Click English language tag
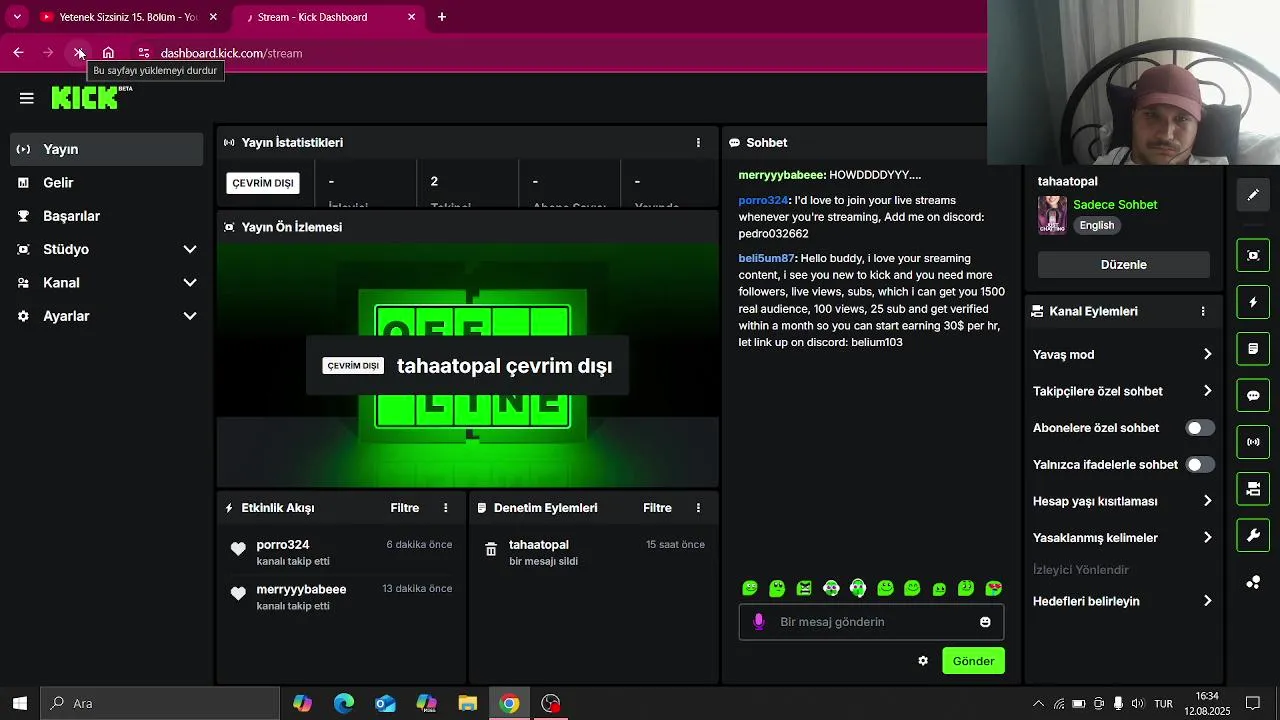The height and width of the screenshot is (720, 1280). tap(1096, 226)
